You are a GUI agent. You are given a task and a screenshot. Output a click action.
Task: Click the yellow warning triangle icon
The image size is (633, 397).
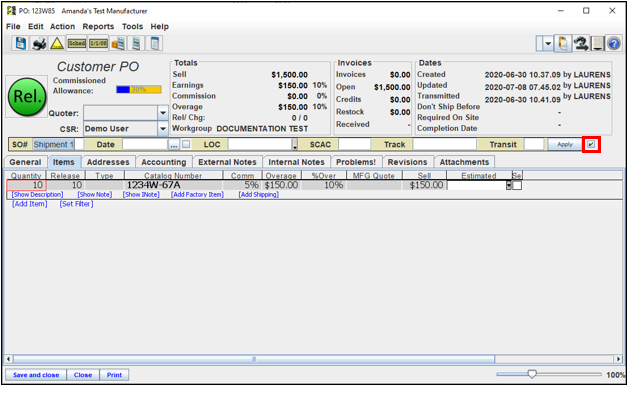(x=57, y=43)
